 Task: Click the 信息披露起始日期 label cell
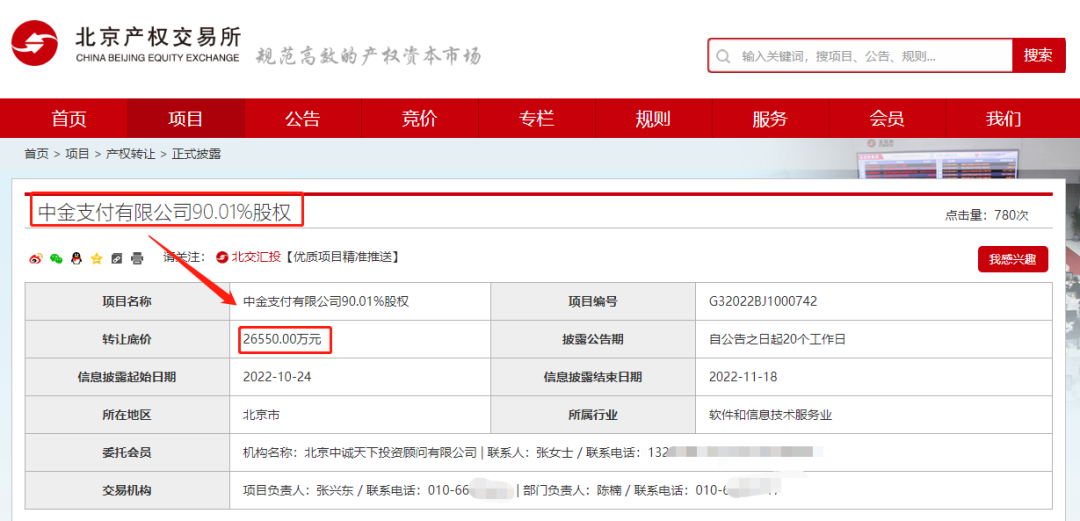127,377
